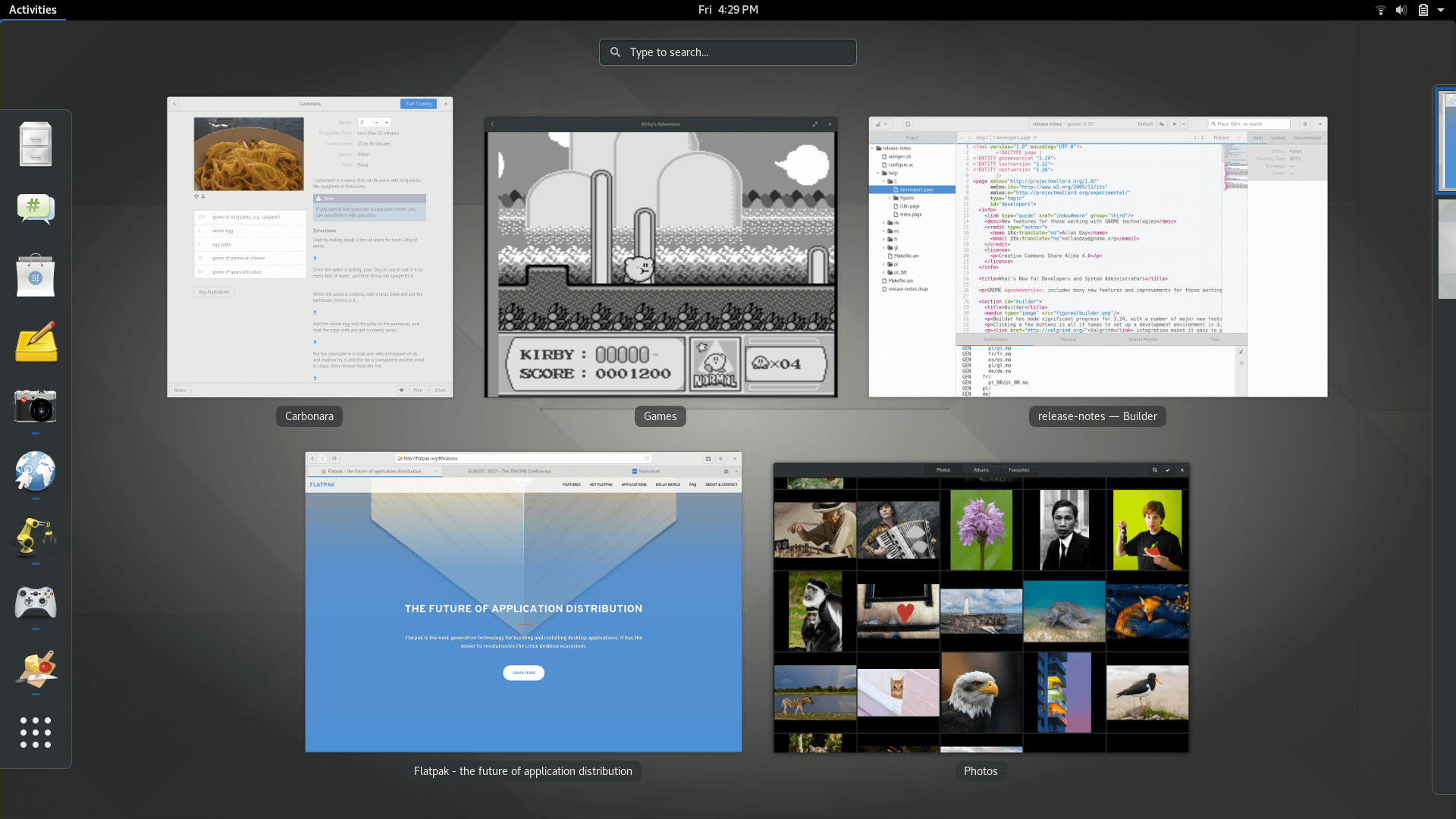The width and height of the screenshot is (1456, 819).
Task: Select the Games Kirby window
Action: coord(661,257)
